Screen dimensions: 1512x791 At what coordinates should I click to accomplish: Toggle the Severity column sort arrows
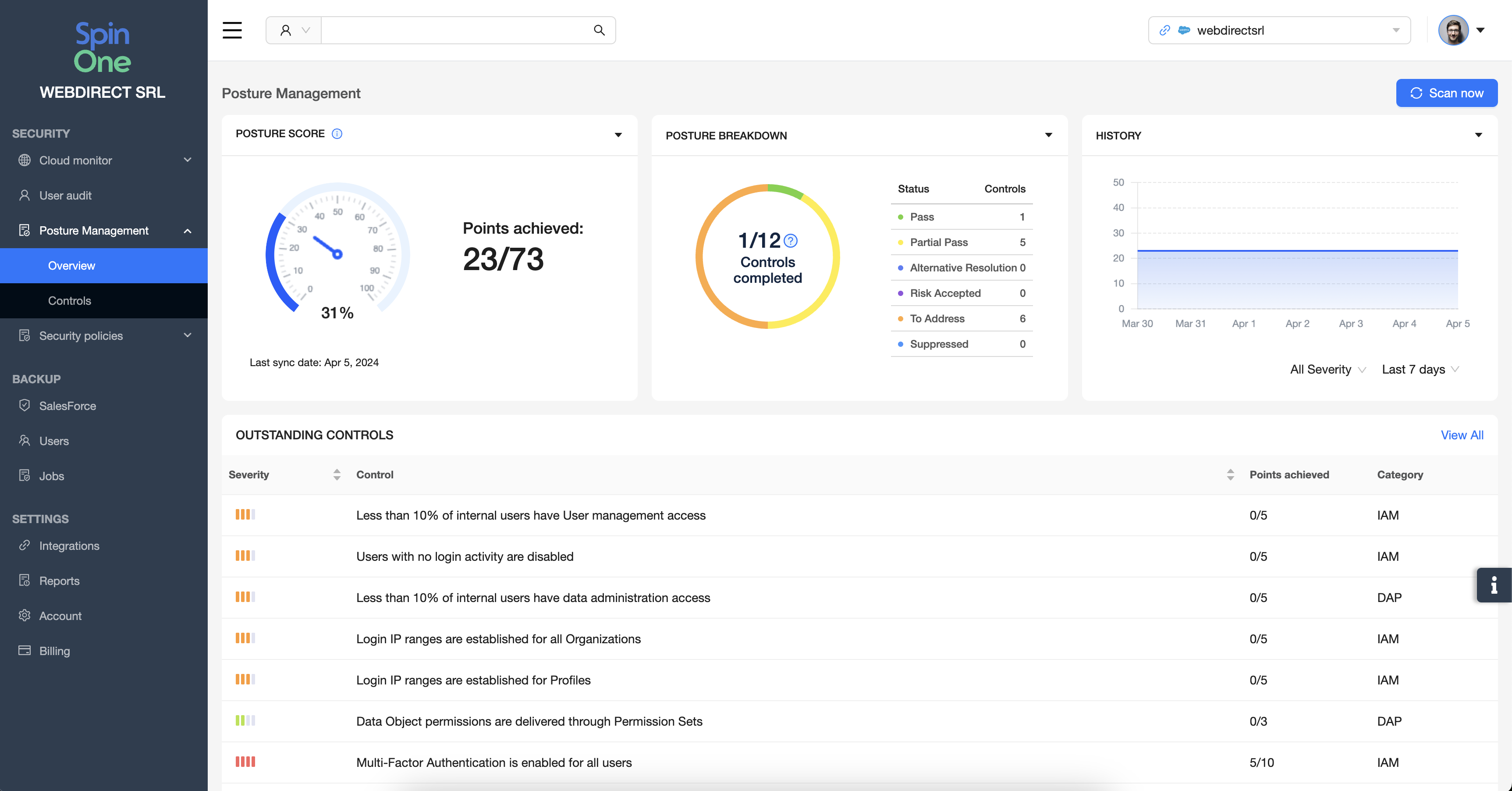pyautogui.click(x=336, y=474)
